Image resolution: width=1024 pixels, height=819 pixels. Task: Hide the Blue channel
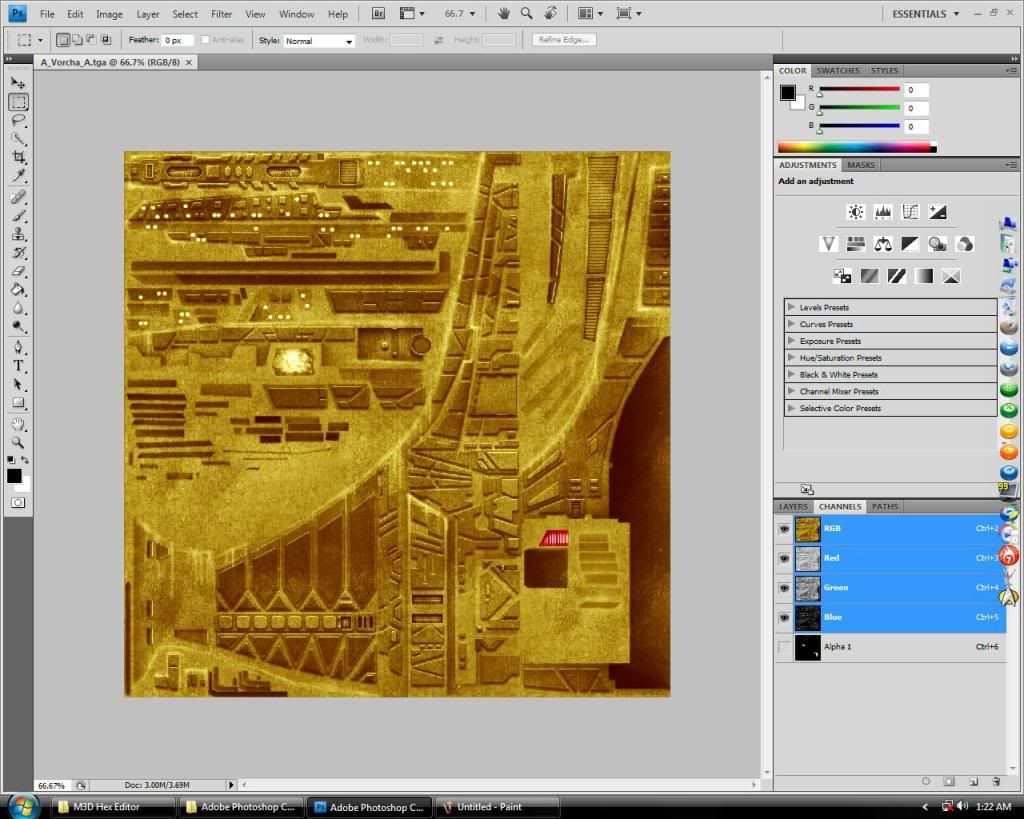coord(784,617)
